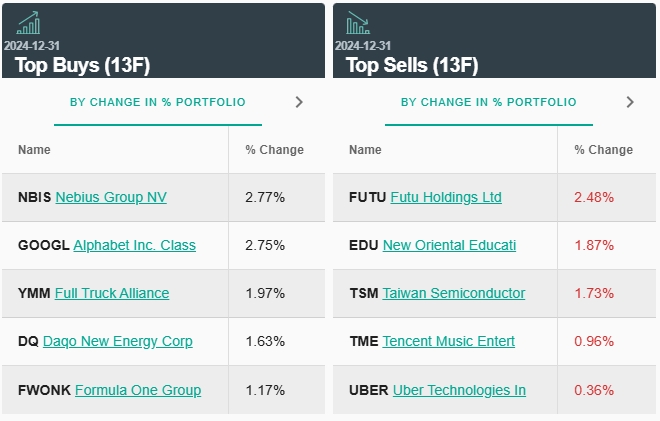
Task: Open Uber Technologies link
Action: (x=459, y=390)
